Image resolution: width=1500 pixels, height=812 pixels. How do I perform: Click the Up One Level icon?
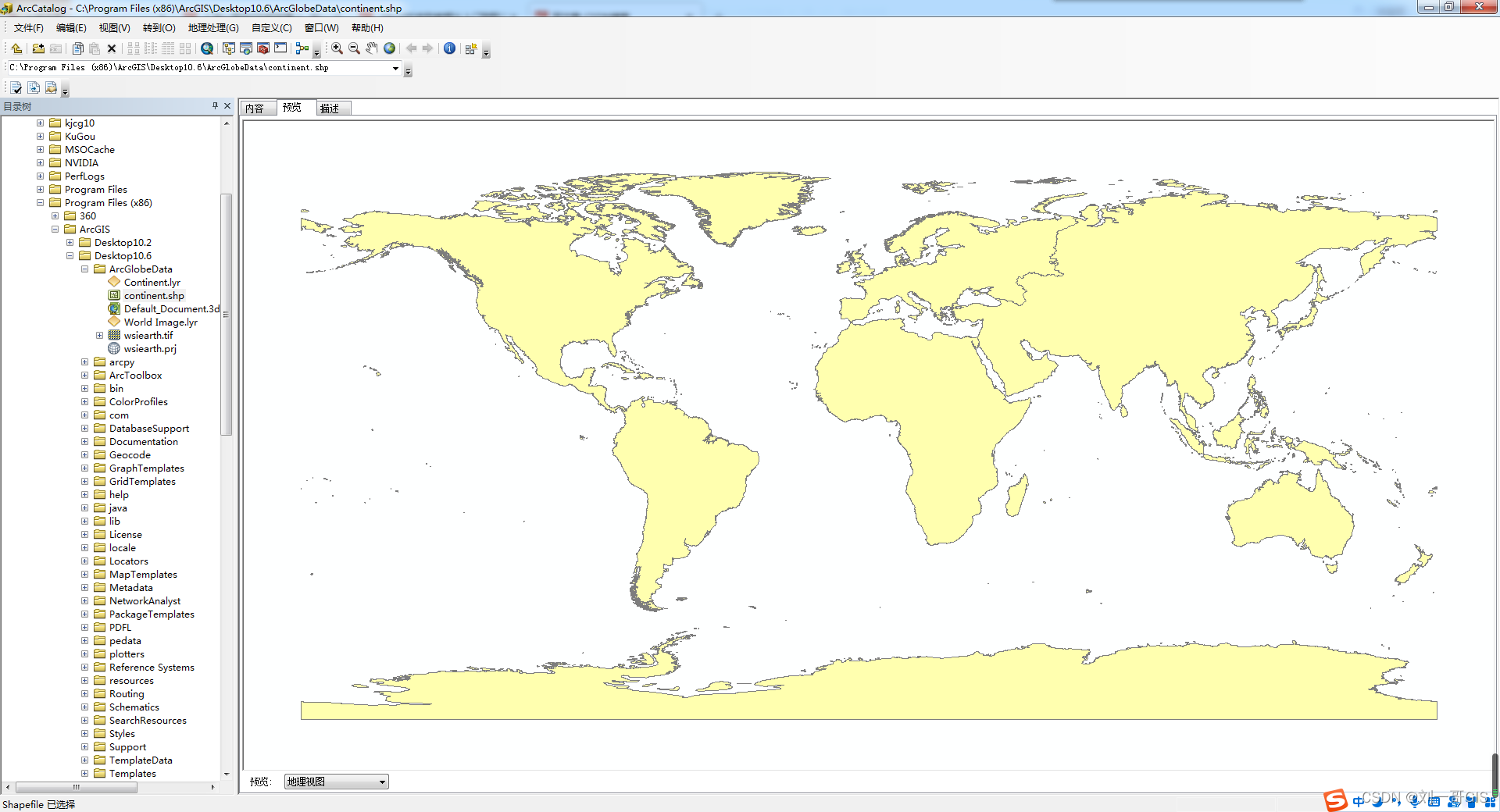point(16,48)
